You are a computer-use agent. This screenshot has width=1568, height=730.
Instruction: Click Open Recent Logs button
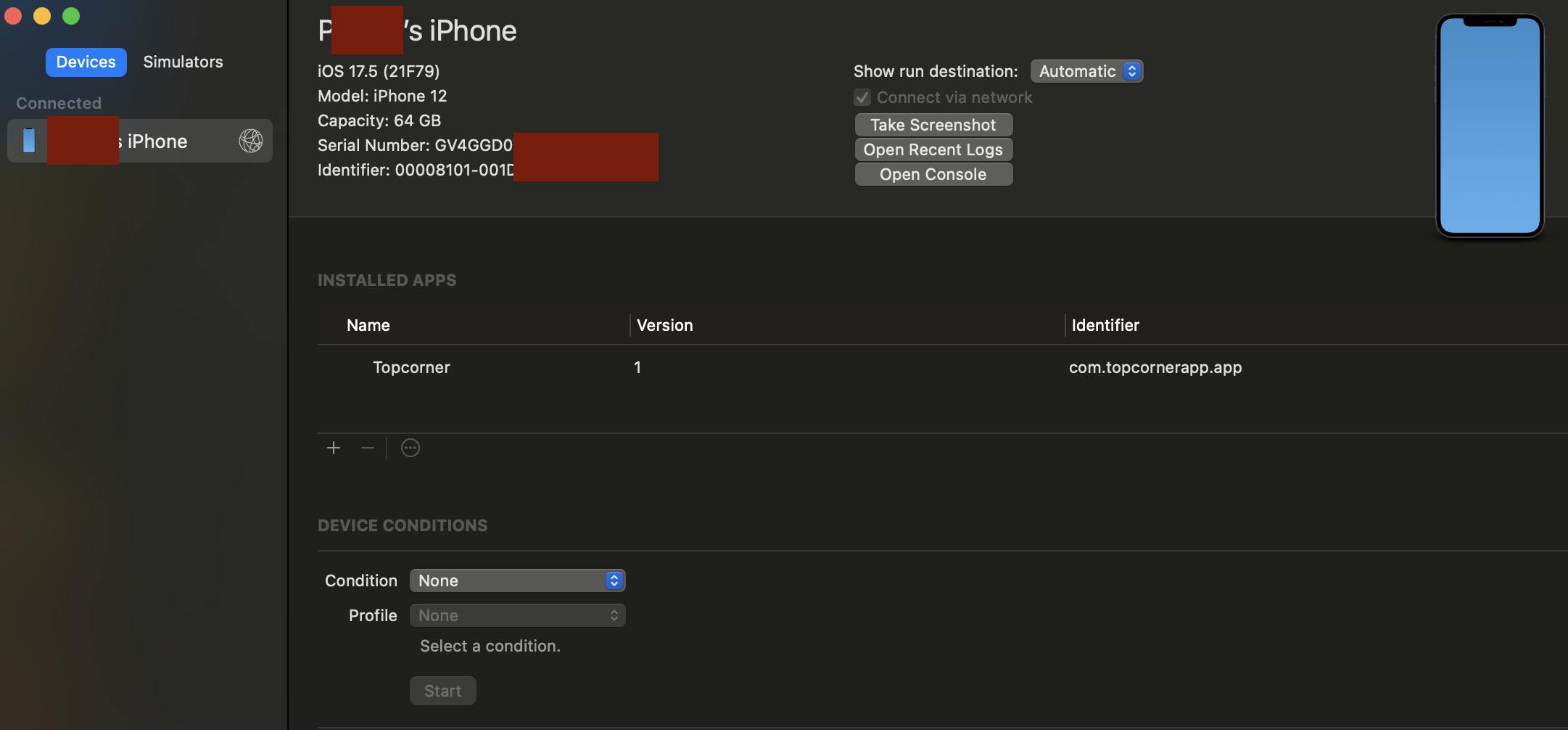pyautogui.click(x=933, y=149)
